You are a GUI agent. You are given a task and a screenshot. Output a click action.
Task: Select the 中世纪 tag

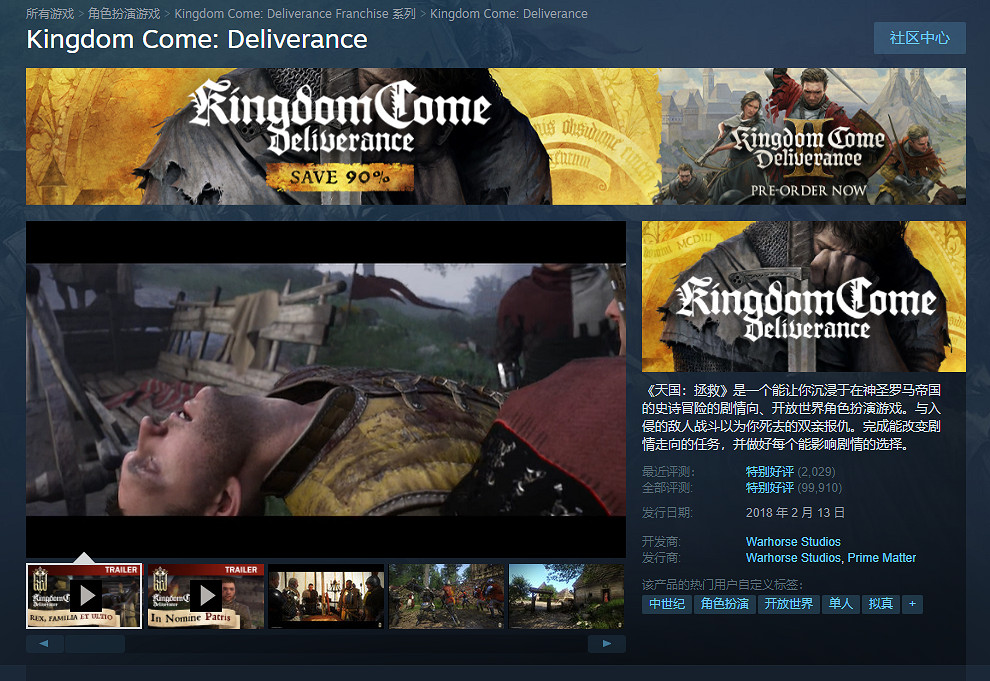click(x=667, y=604)
